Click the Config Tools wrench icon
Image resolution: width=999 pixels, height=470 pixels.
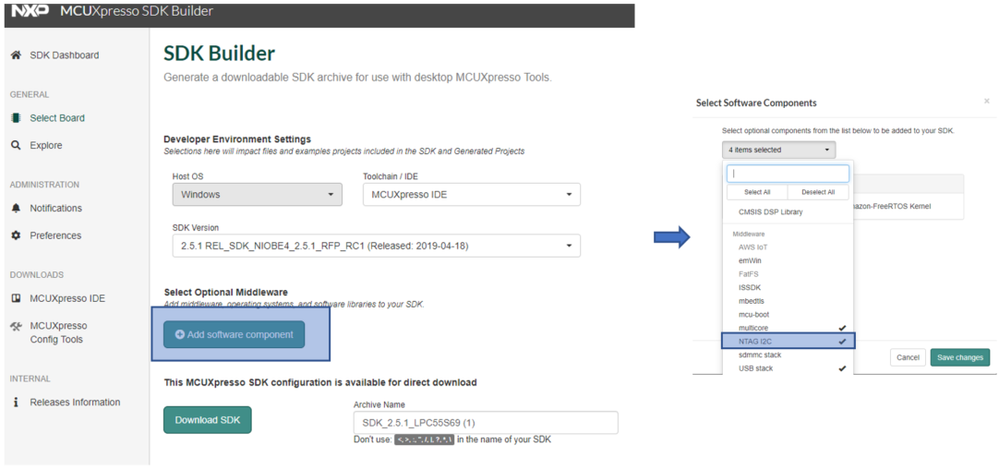point(17,326)
